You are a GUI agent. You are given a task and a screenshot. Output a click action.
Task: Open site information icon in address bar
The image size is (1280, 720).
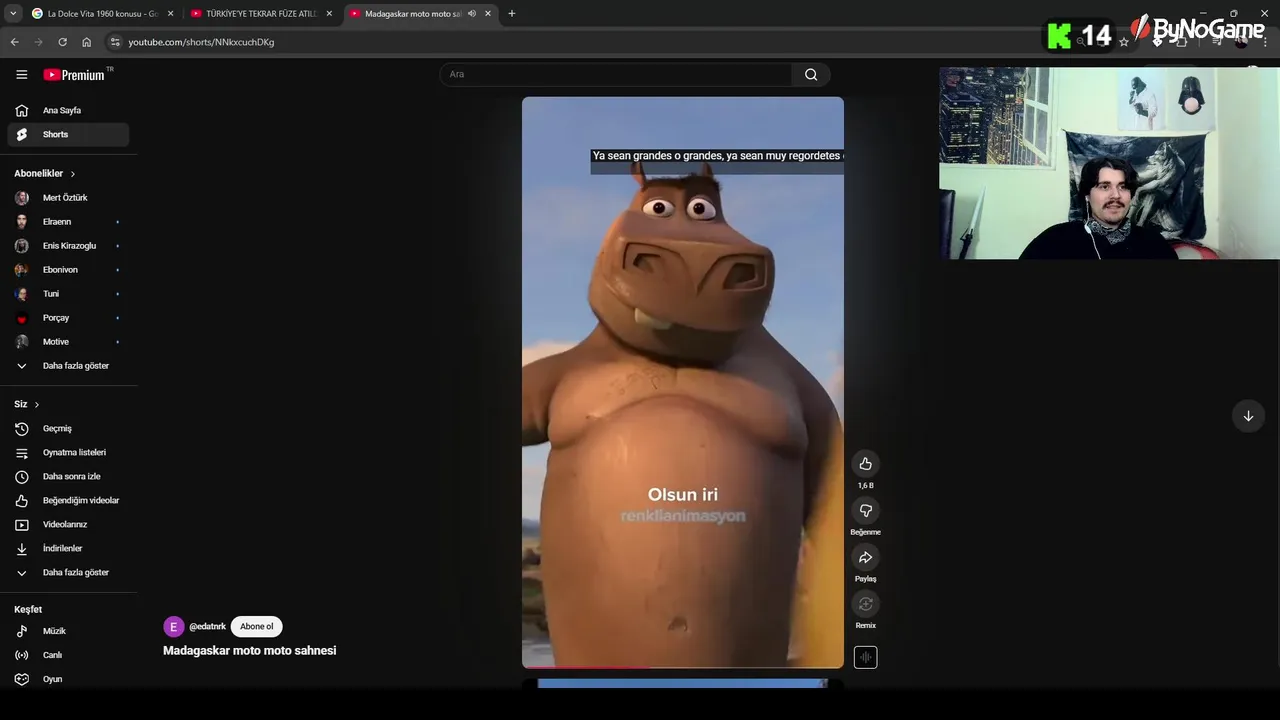click(115, 42)
